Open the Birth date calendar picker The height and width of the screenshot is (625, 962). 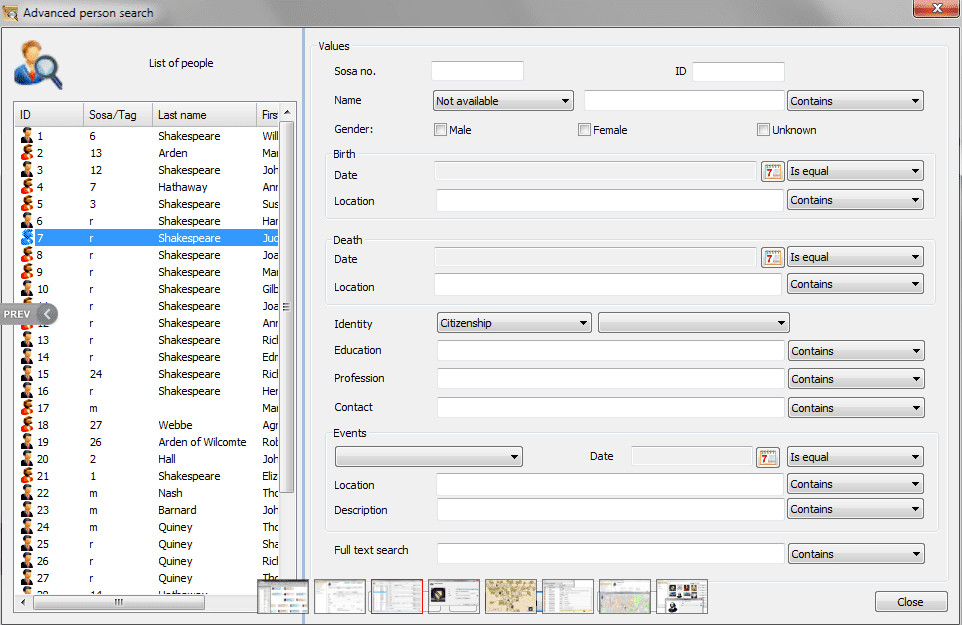click(771, 171)
